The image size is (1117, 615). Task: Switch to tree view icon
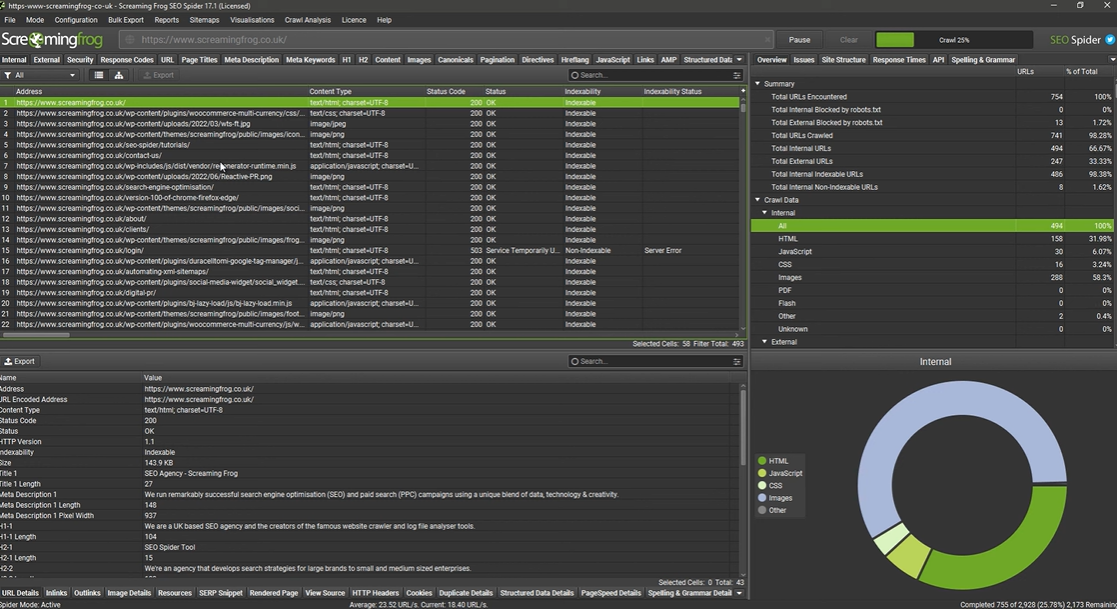click(x=119, y=75)
